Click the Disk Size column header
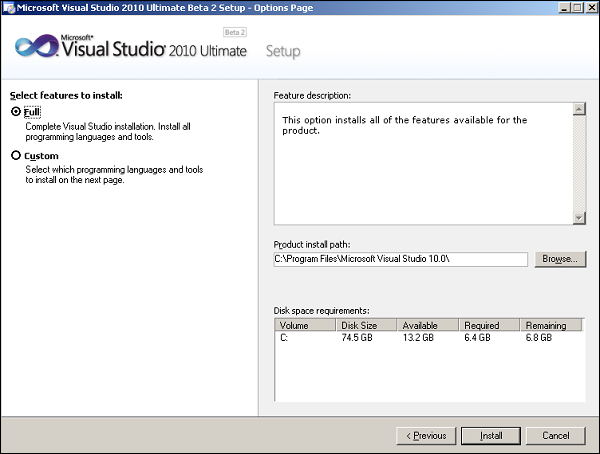This screenshot has width=600, height=454. click(365, 325)
